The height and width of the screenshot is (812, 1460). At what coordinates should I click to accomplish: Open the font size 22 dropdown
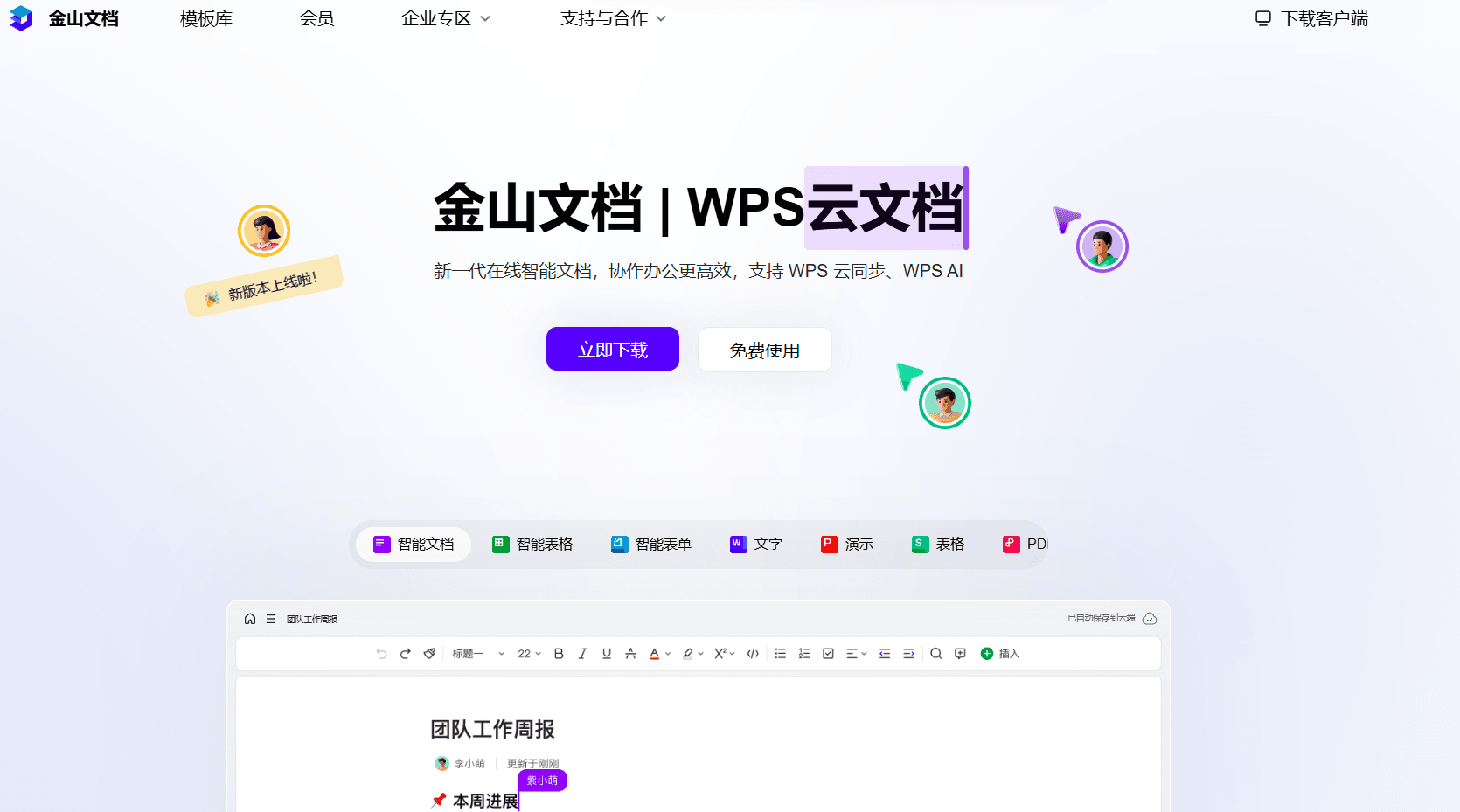point(529,654)
